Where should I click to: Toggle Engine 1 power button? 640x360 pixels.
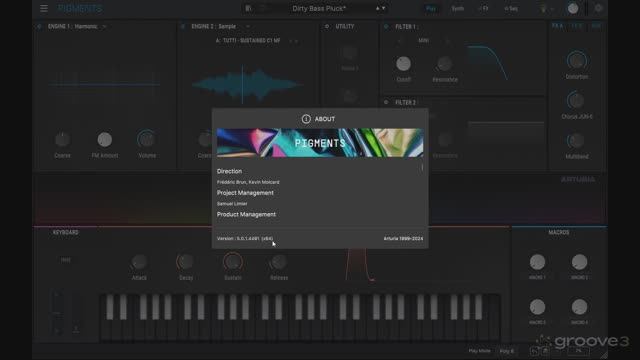coord(40,27)
